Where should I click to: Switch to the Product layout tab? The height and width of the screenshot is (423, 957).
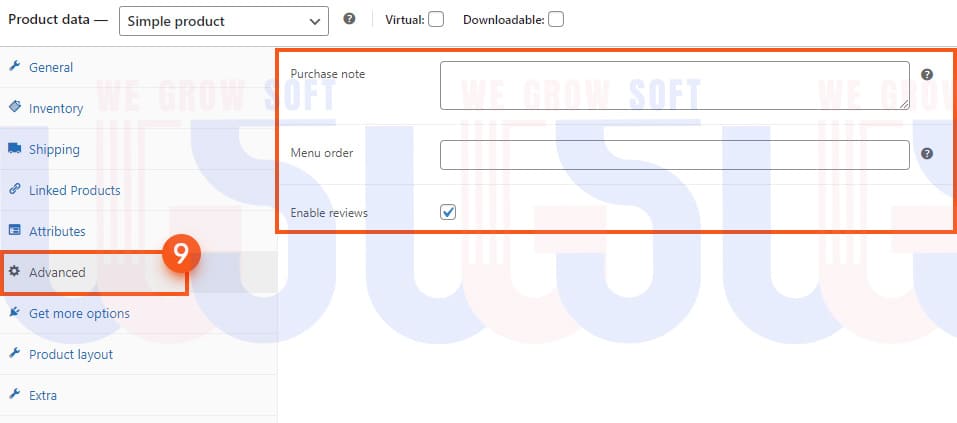[139, 355]
